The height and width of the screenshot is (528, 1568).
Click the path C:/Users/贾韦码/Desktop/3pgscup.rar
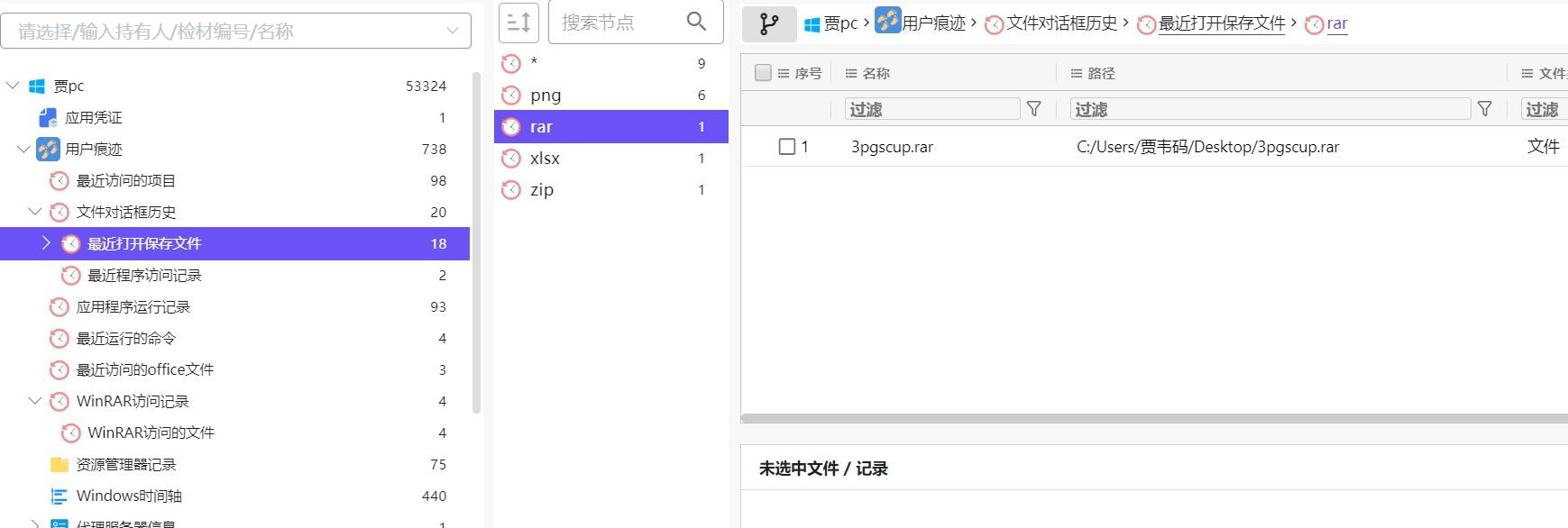coord(1207,146)
